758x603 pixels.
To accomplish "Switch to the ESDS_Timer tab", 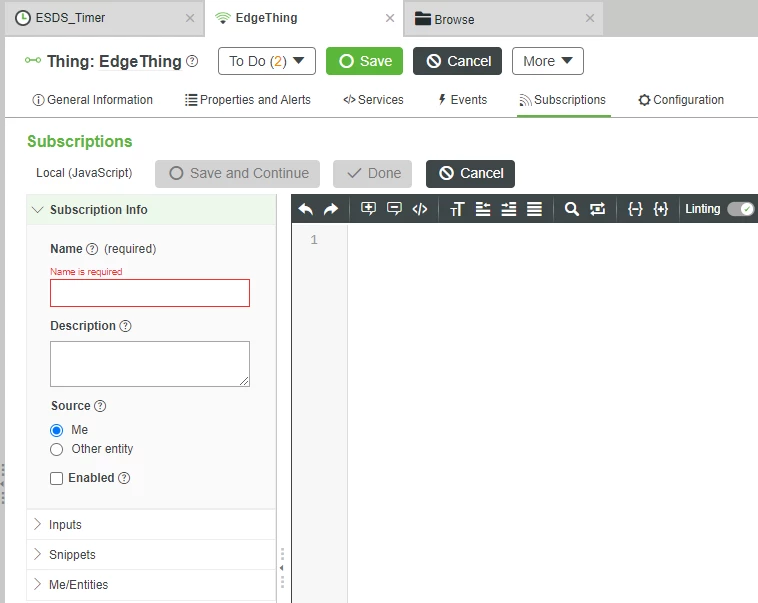I will [104, 18].
